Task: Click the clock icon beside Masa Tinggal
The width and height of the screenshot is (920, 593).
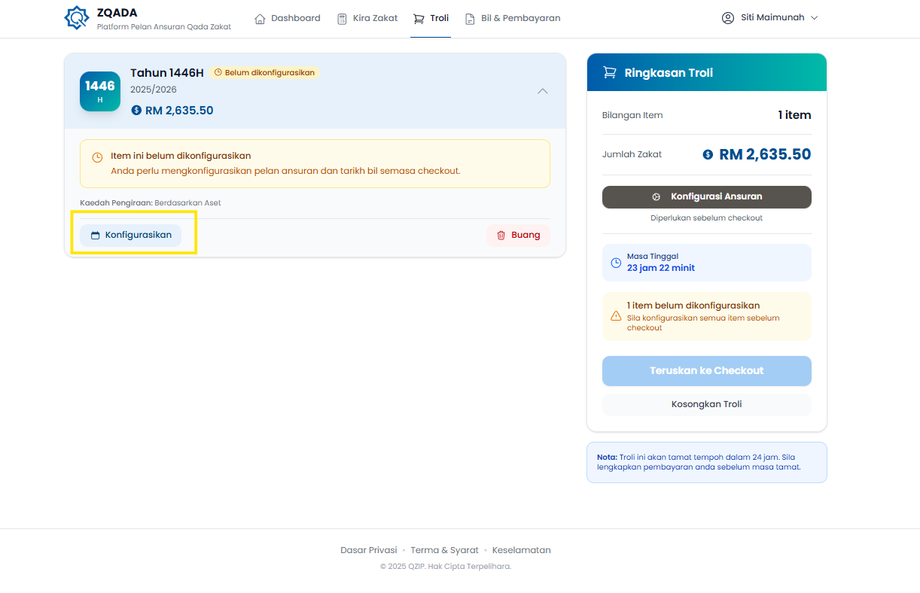Action: (x=615, y=263)
